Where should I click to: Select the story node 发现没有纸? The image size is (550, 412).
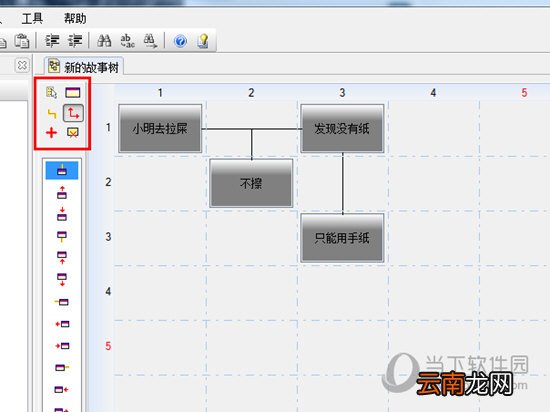[342, 128]
